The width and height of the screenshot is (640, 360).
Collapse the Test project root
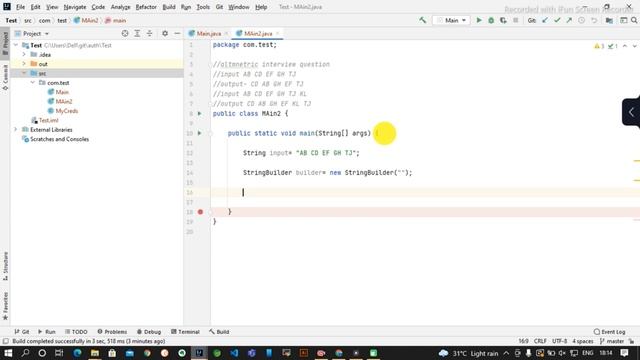16,45
